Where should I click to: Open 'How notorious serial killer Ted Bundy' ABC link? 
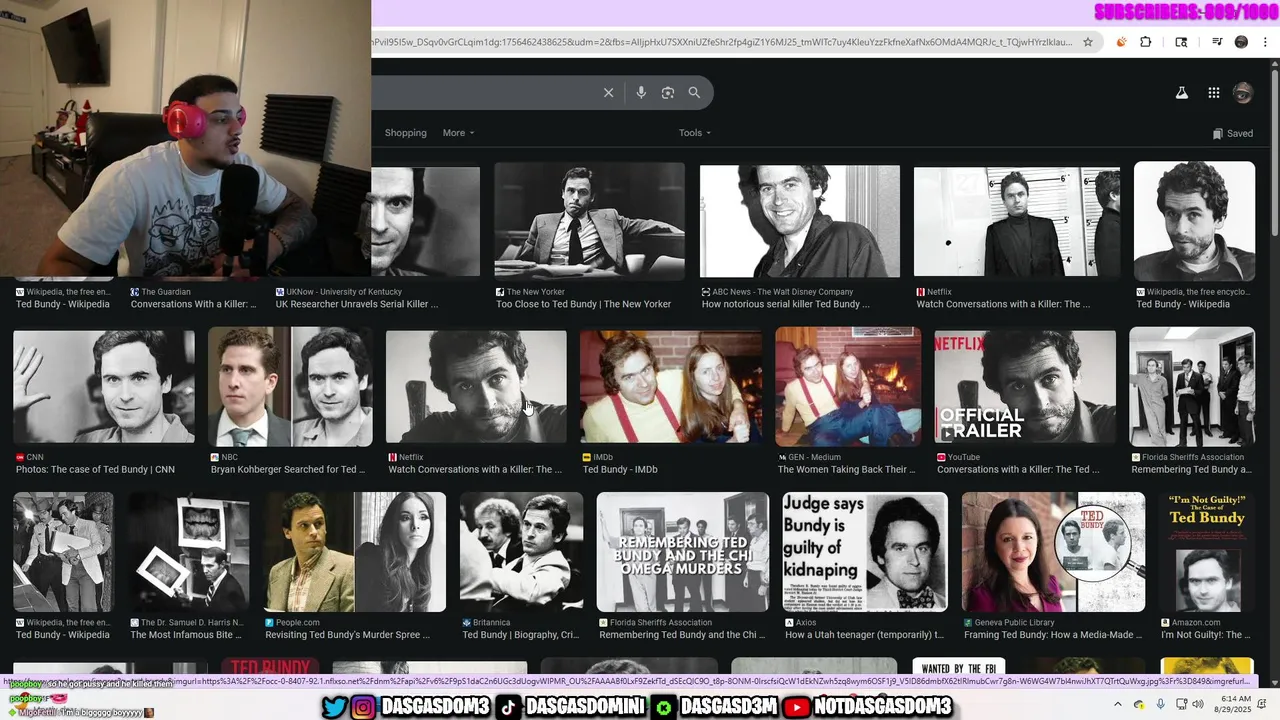[786, 304]
